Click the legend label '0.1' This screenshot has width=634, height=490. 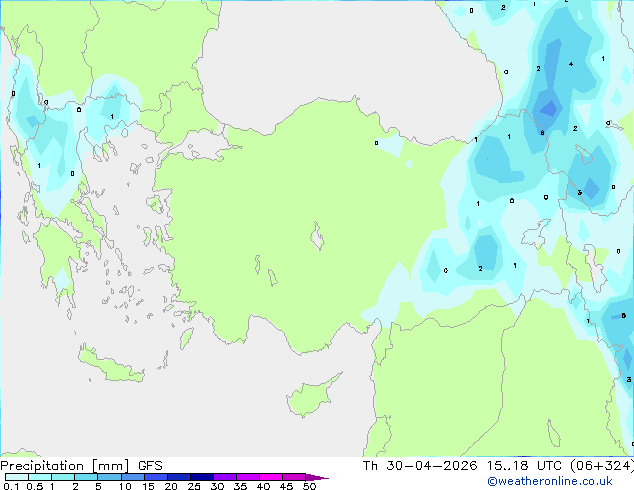tap(11, 486)
